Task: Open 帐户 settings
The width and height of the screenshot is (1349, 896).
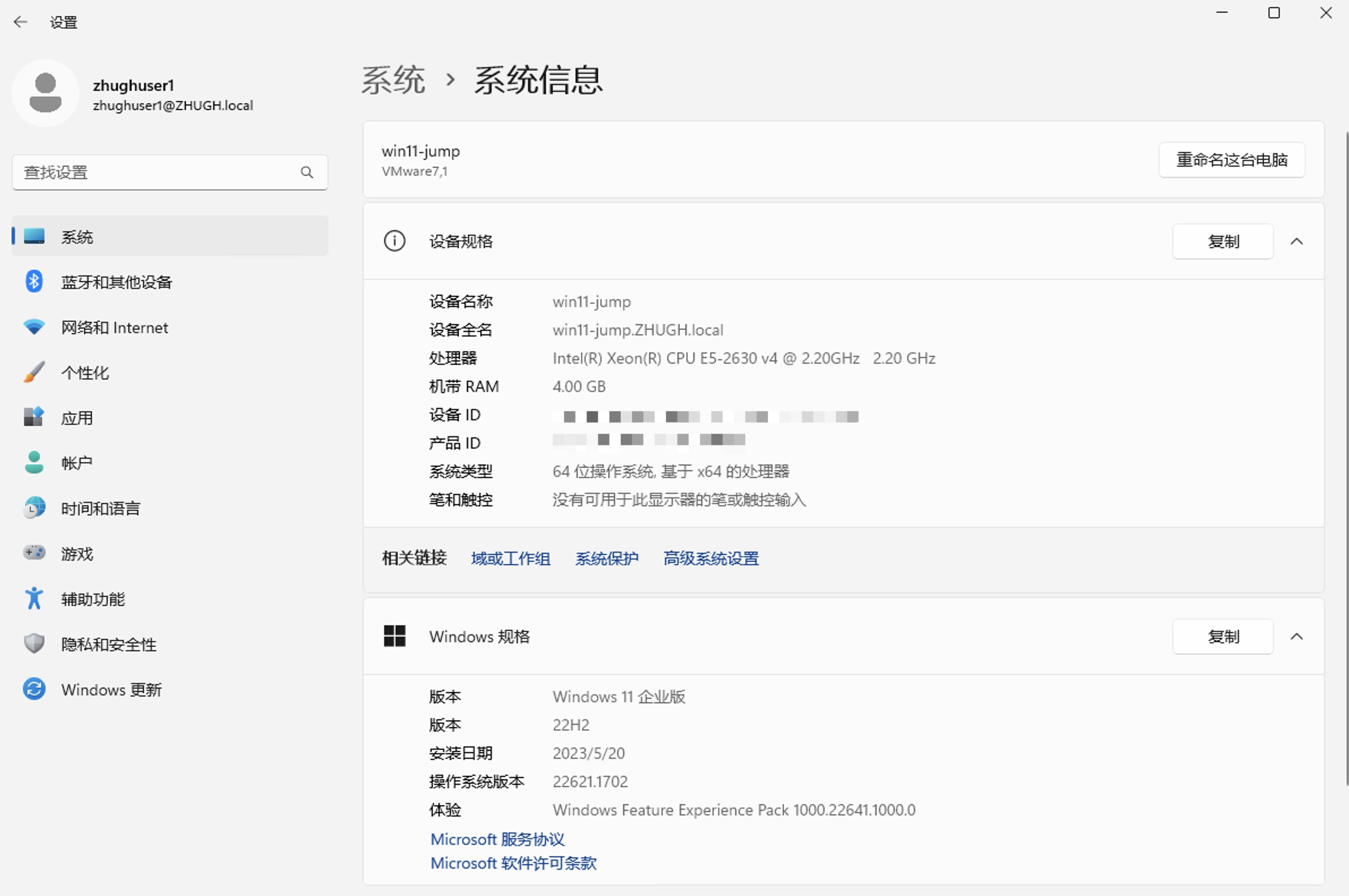Action: pyautogui.click(x=170, y=462)
